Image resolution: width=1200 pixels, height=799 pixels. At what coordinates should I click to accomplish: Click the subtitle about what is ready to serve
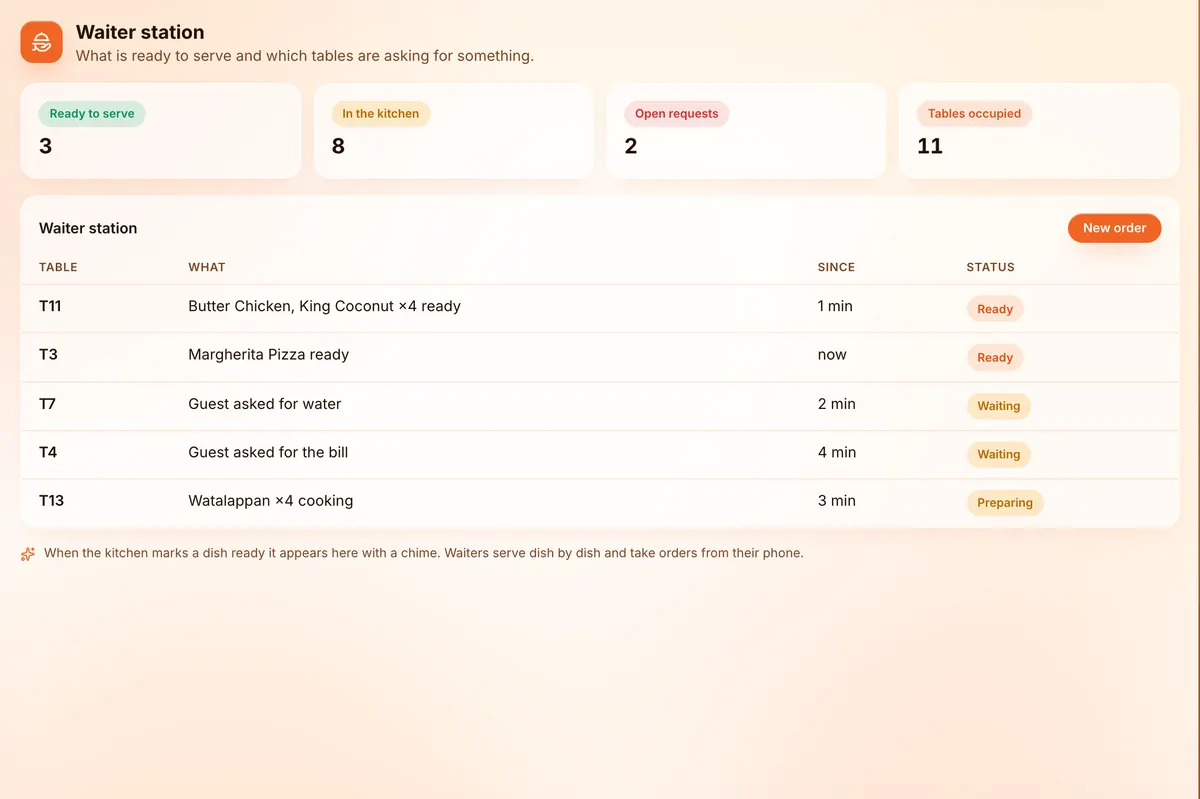coord(305,56)
